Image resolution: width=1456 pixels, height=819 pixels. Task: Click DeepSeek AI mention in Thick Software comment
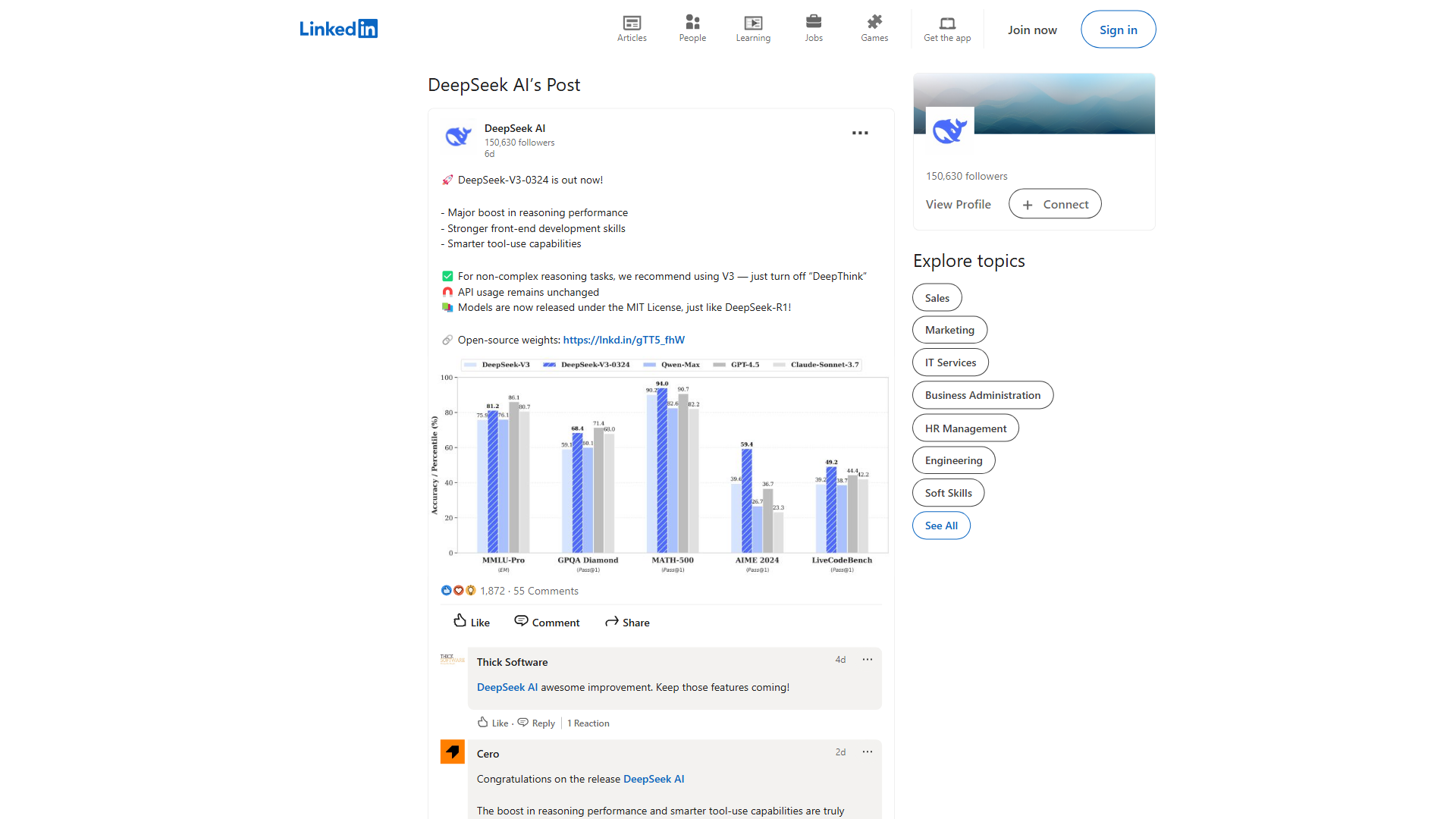coord(507,687)
